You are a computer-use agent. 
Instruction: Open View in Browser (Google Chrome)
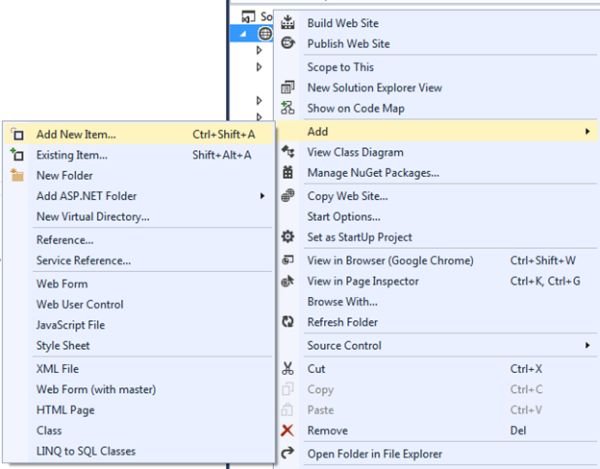[390, 261]
